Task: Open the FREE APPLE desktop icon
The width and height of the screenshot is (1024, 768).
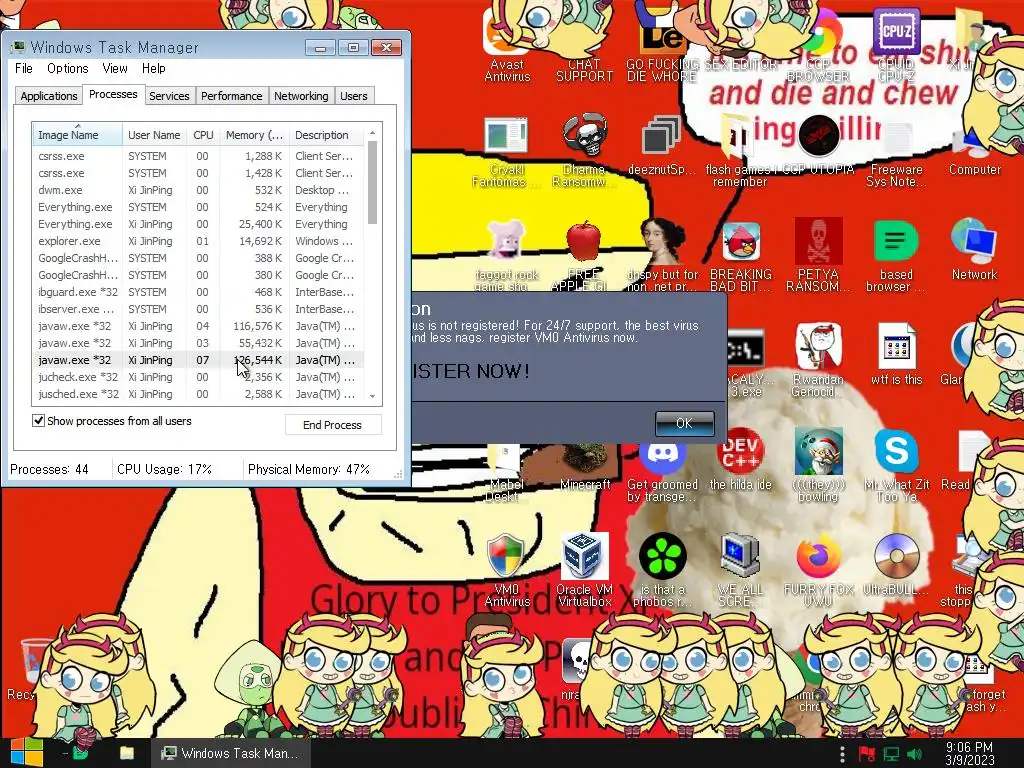Action: tap(583, 255)
